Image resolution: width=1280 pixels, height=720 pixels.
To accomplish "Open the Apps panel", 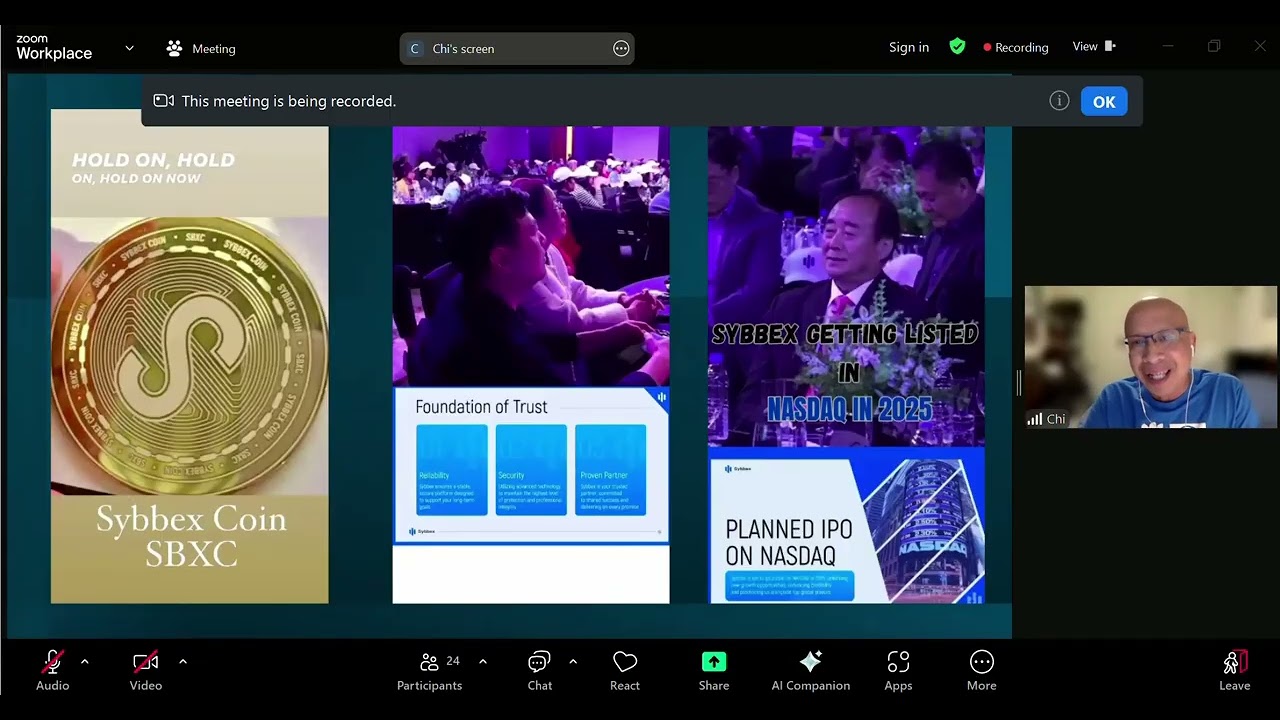I will [898, 670].
